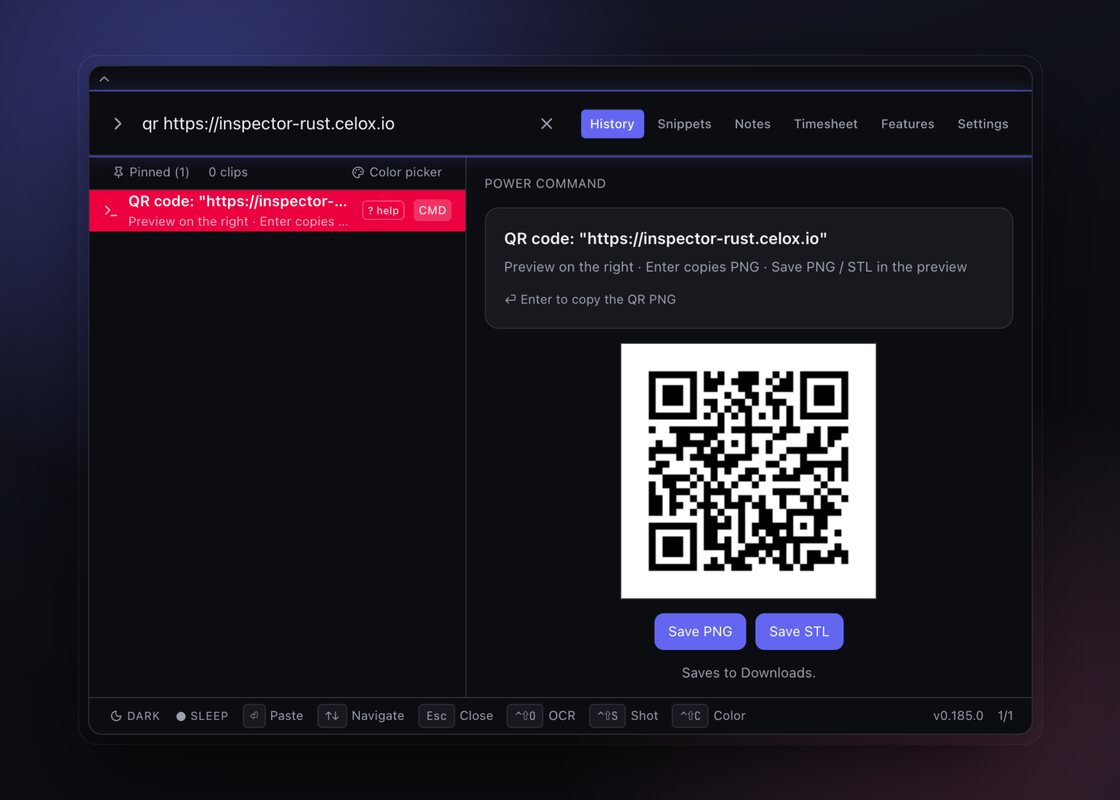This screenshot has width=1120, height=800.
Task: Click the Enter key icon for Paste
Action: point(254,716)
